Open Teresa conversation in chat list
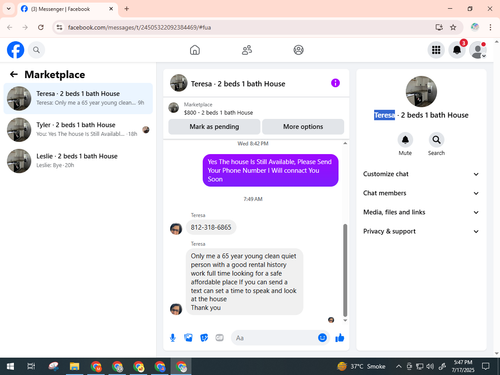Screen dimensions: 500x375 (x=78, y=98)
